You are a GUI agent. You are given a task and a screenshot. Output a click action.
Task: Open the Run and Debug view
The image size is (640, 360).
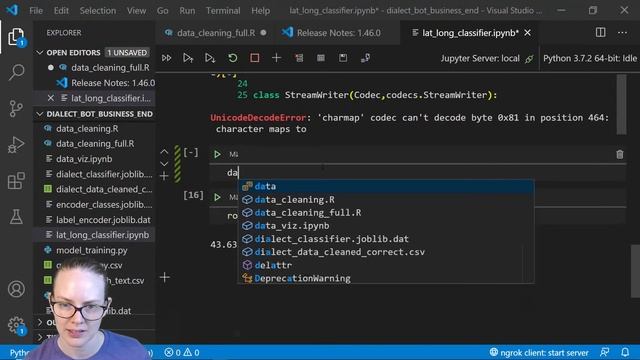[x=16, y=144]
